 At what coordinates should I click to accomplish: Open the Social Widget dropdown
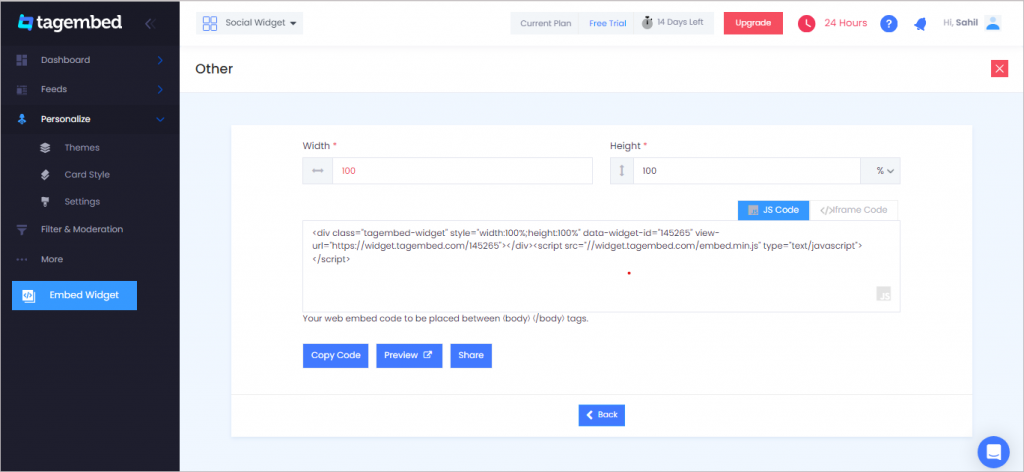coord(249,24)
